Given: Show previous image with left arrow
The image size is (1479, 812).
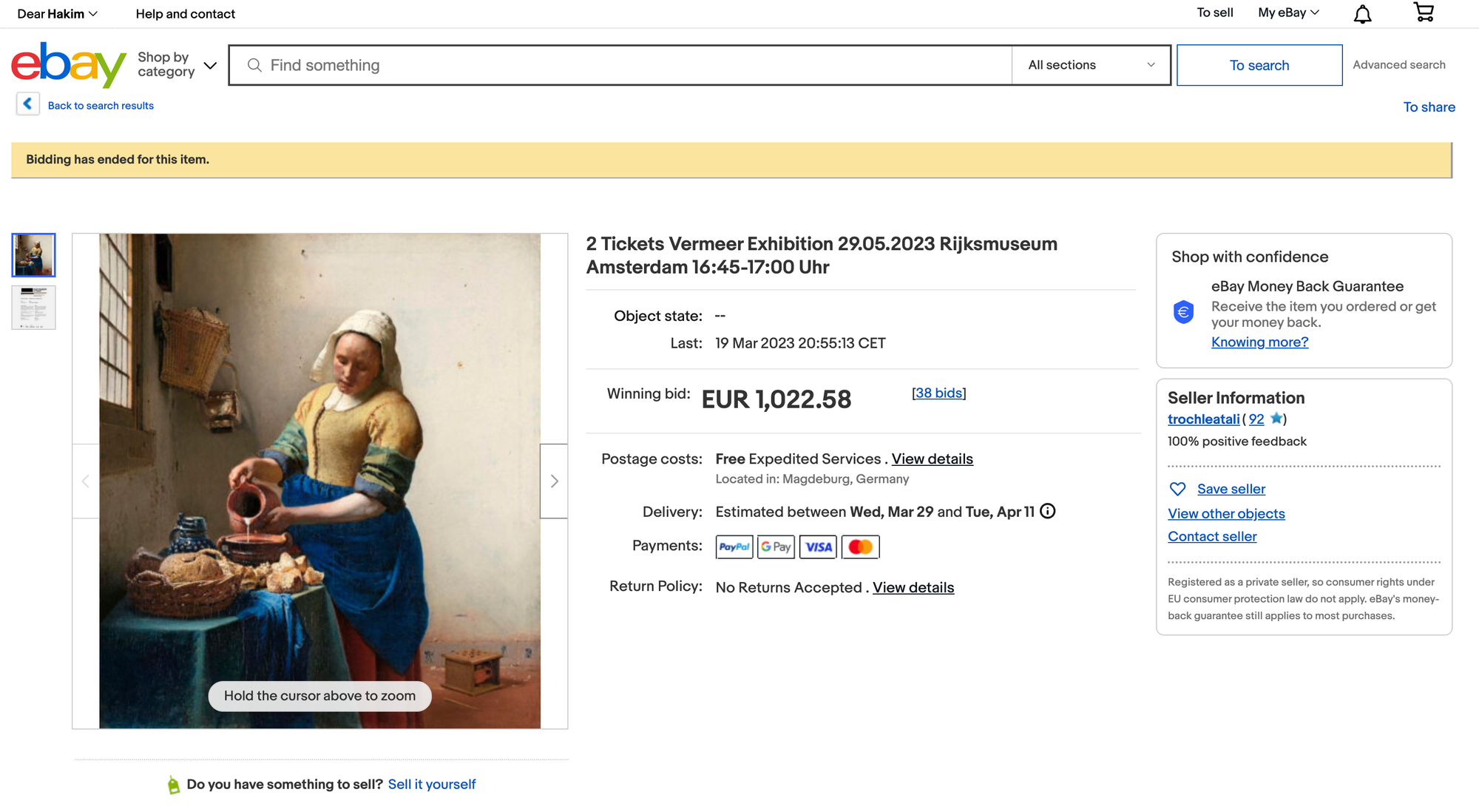Looking at the screenshot, I should pos(86,481).
